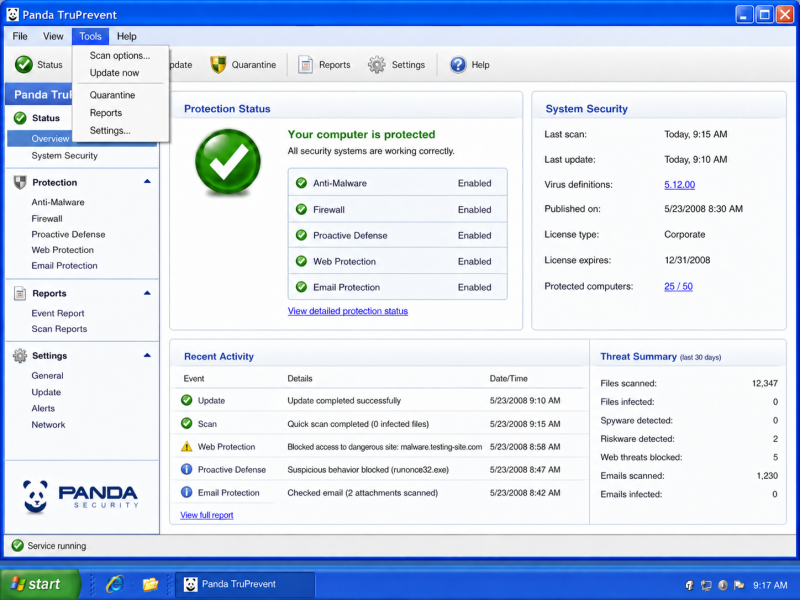
Task: Open protected computers 25 / 50 link
Action: (678, 286)
